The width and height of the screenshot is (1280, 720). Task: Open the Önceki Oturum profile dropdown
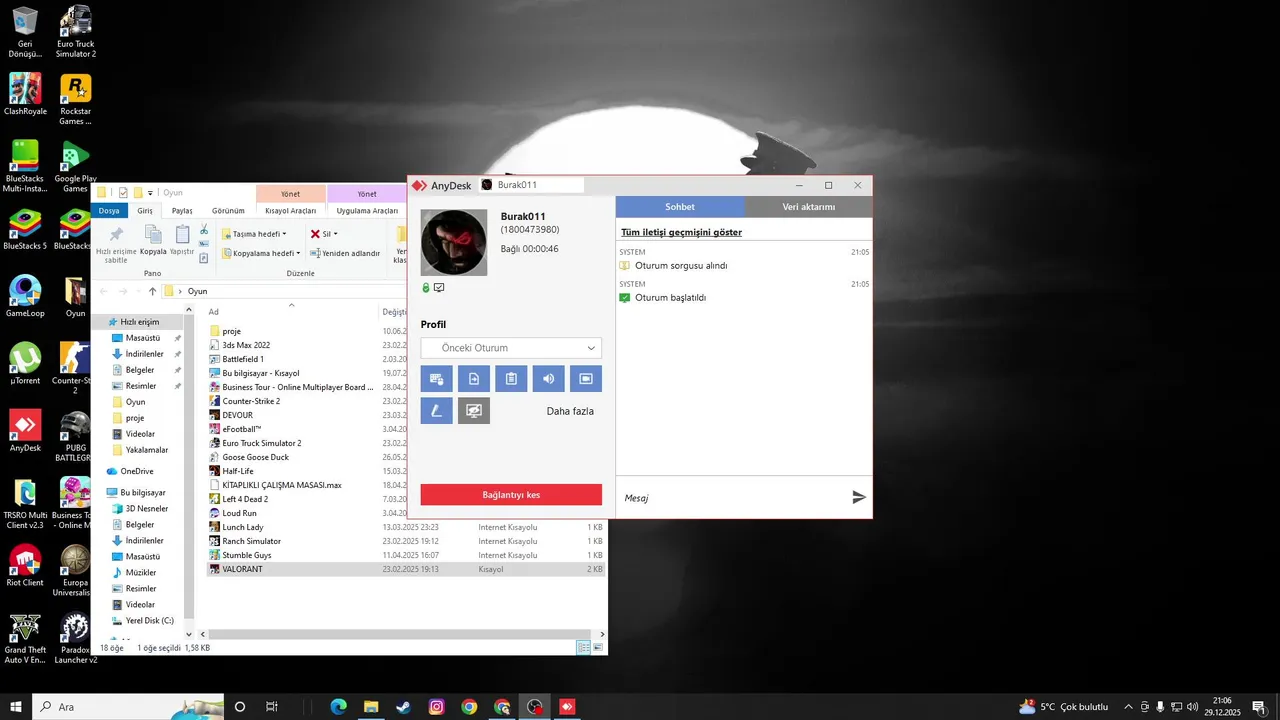tap(511, 348)
